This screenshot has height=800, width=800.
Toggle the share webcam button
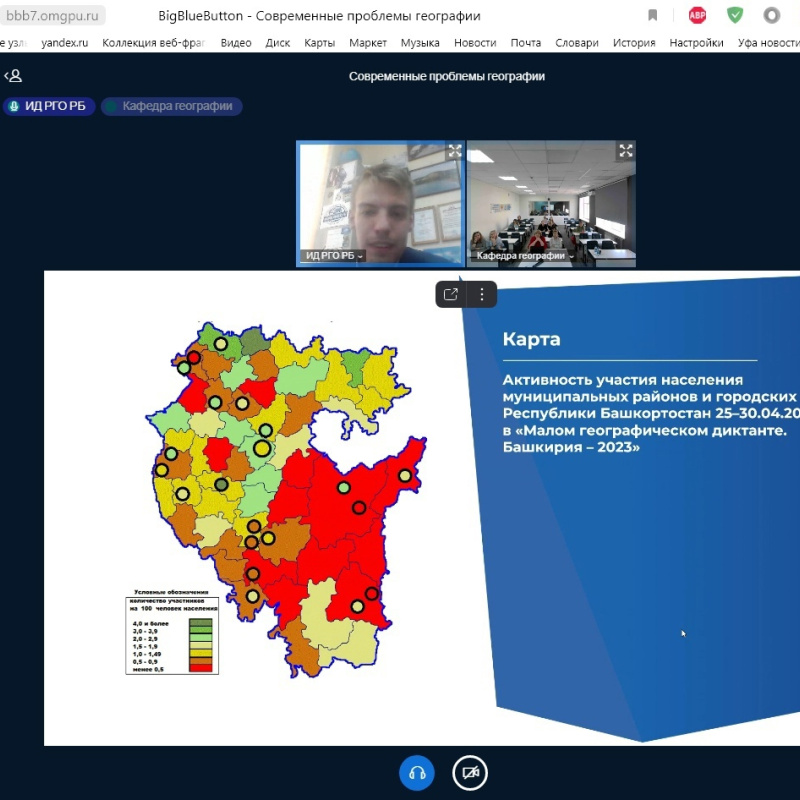470,773
